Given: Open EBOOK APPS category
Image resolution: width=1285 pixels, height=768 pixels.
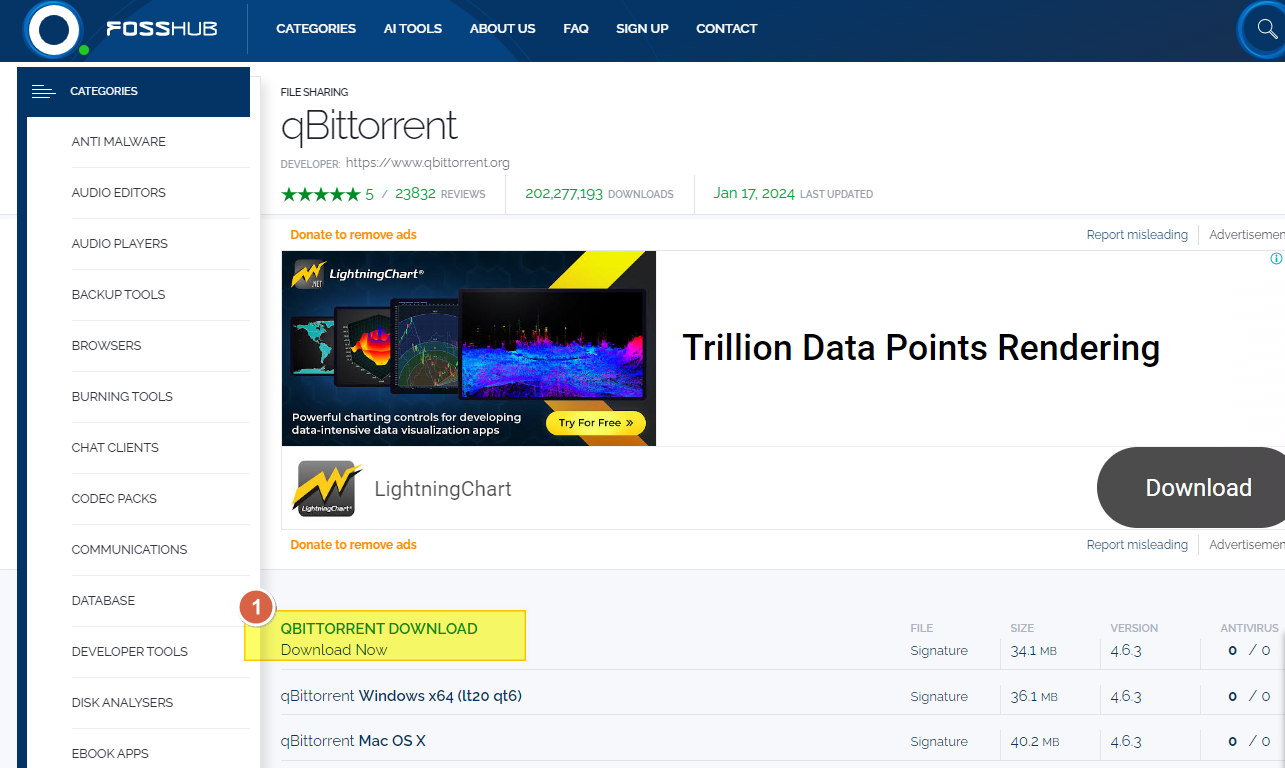Looking at the screenshot, I should coord(110,754).
